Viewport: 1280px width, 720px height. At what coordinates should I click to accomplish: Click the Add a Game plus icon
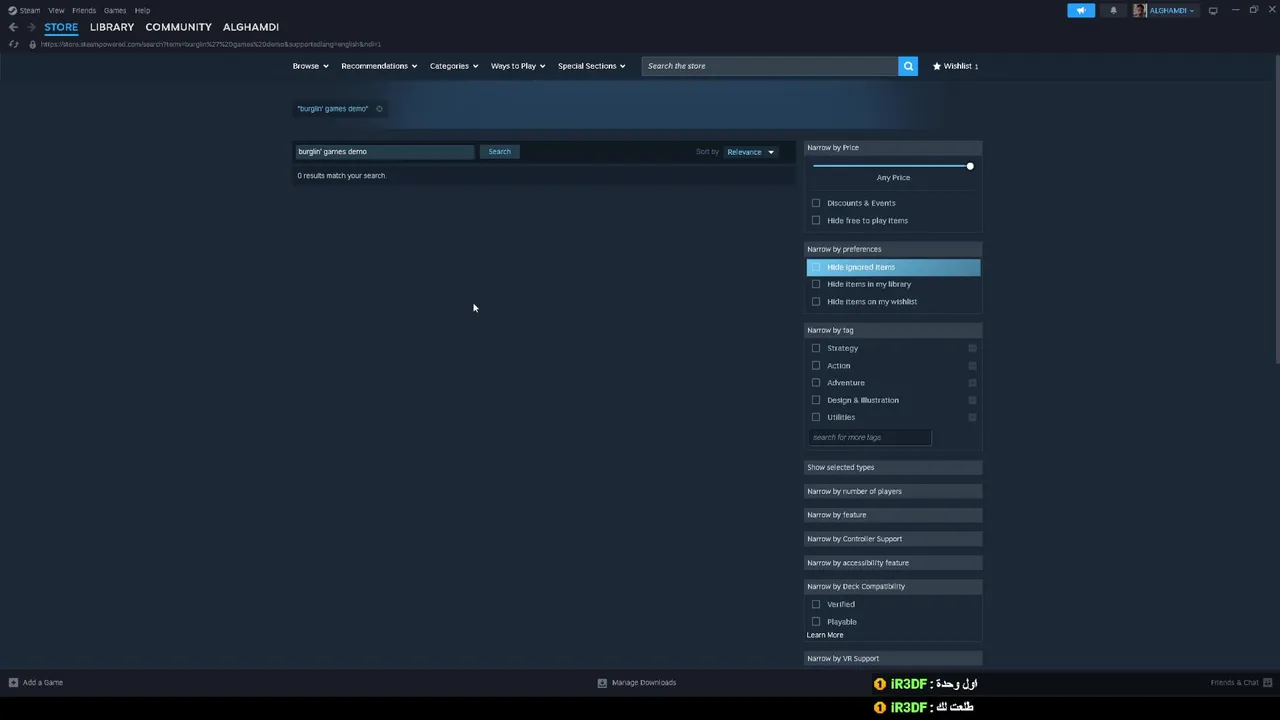point(13,682)
